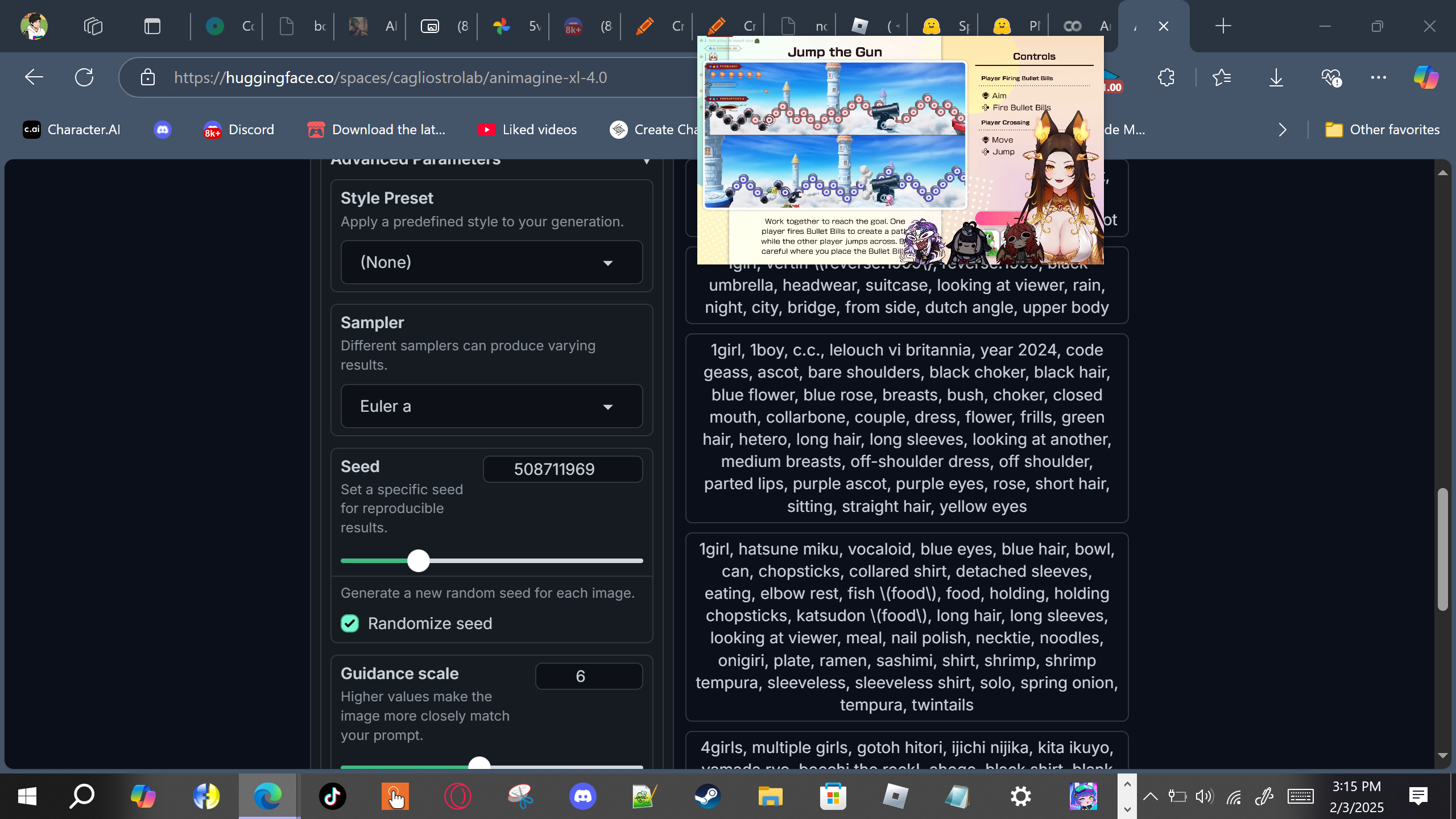Launch Opera browser from the taskbar
Image resolution: width=1456 pixels, height=819 pixels.
[x=457, y=796]
